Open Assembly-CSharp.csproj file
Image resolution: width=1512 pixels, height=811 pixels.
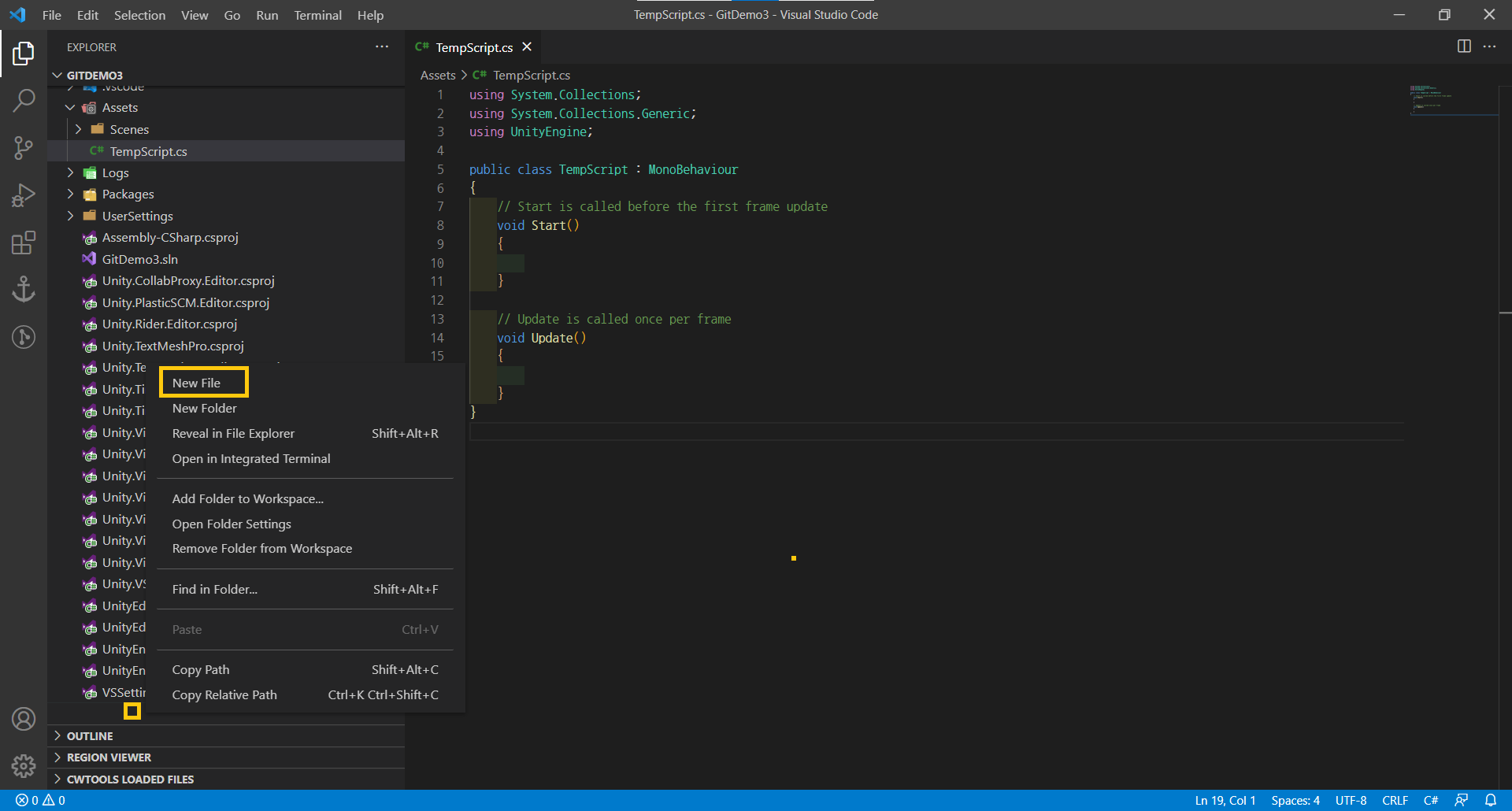pos(226,238)
